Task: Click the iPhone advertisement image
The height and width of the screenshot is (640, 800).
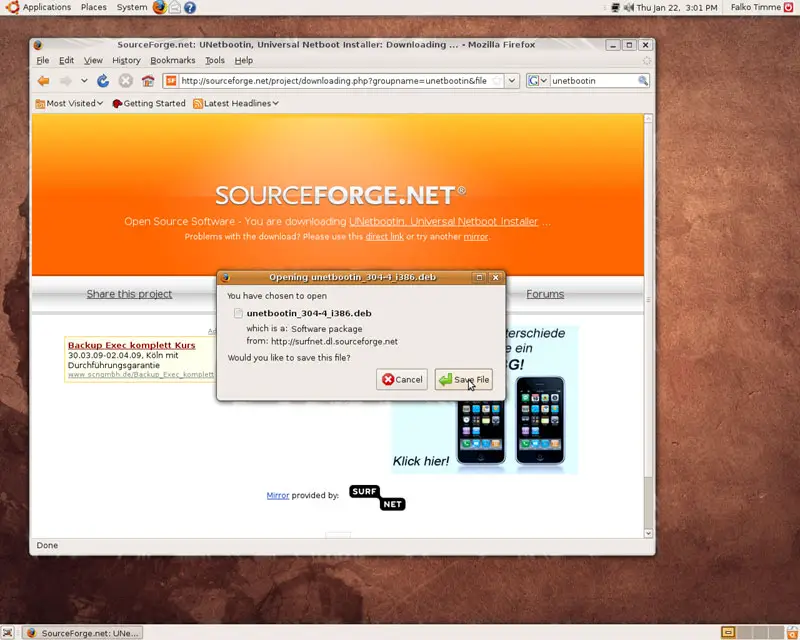Action: [x=485, y=400]
